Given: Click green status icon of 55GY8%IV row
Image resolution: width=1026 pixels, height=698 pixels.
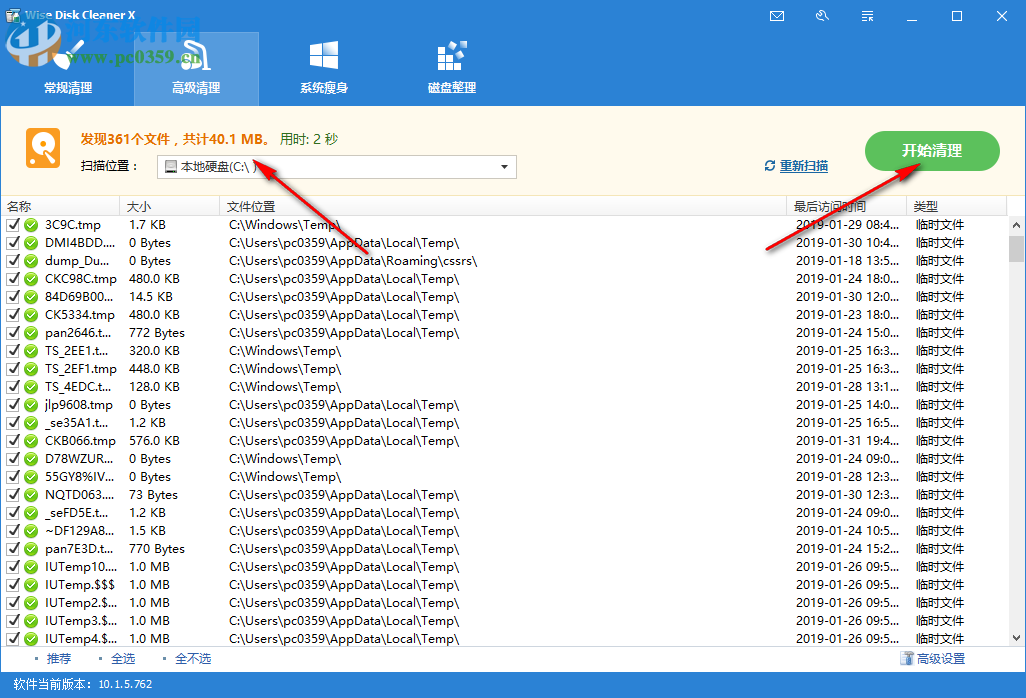Looking at the screenshot, I should coord(31,477).
